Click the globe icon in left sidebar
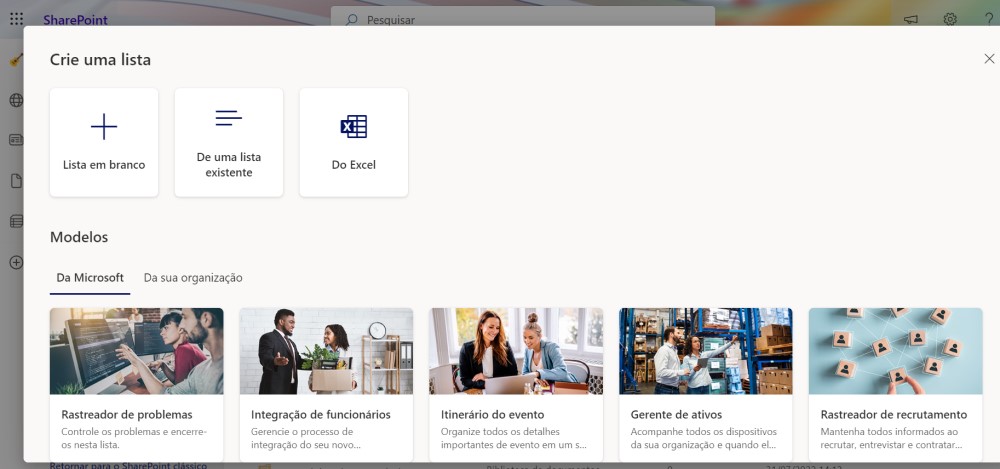 coord(16,100)
